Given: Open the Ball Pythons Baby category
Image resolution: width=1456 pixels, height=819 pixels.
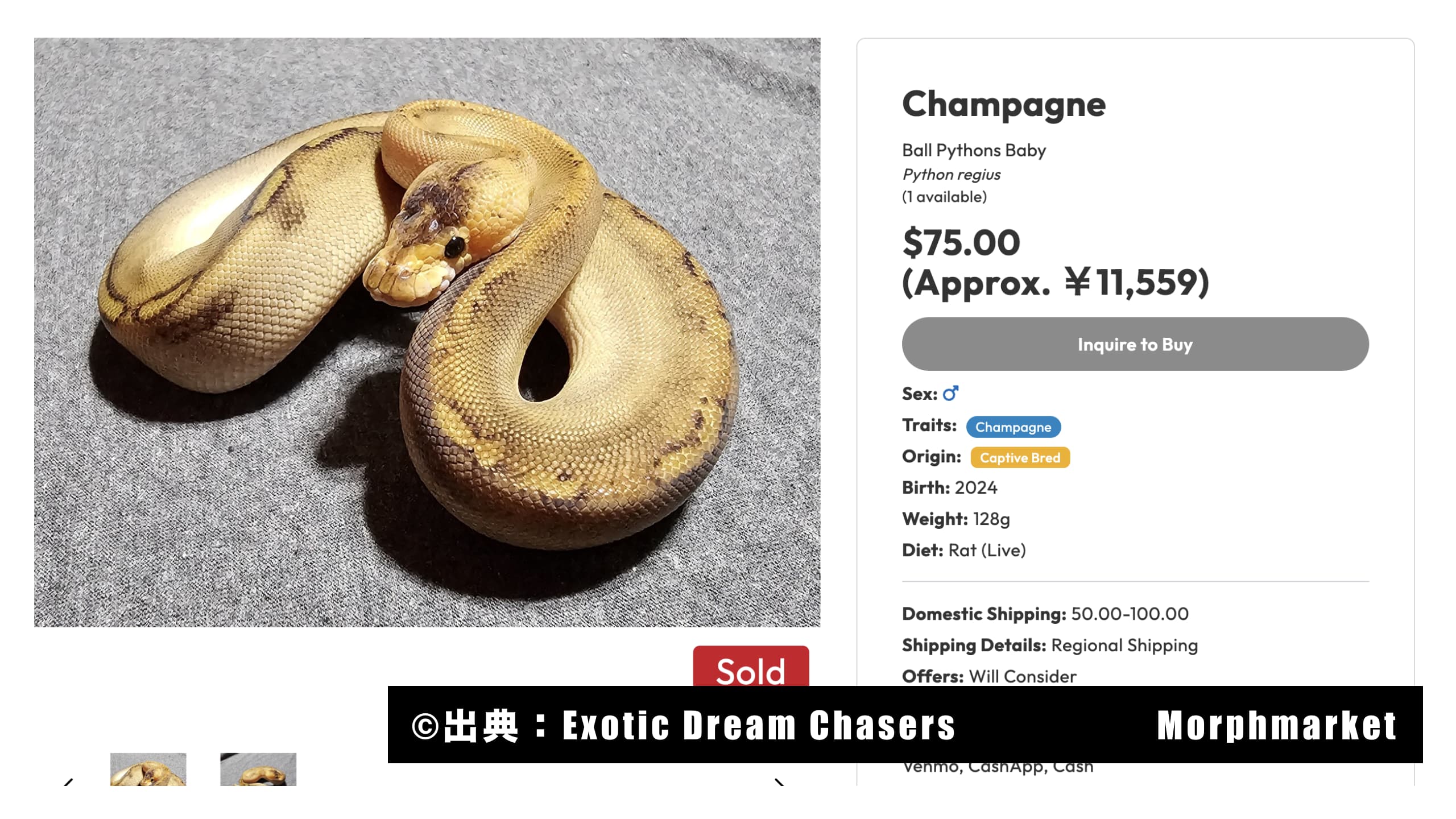Looking at the screenshot, I should (x=974, y=150).
